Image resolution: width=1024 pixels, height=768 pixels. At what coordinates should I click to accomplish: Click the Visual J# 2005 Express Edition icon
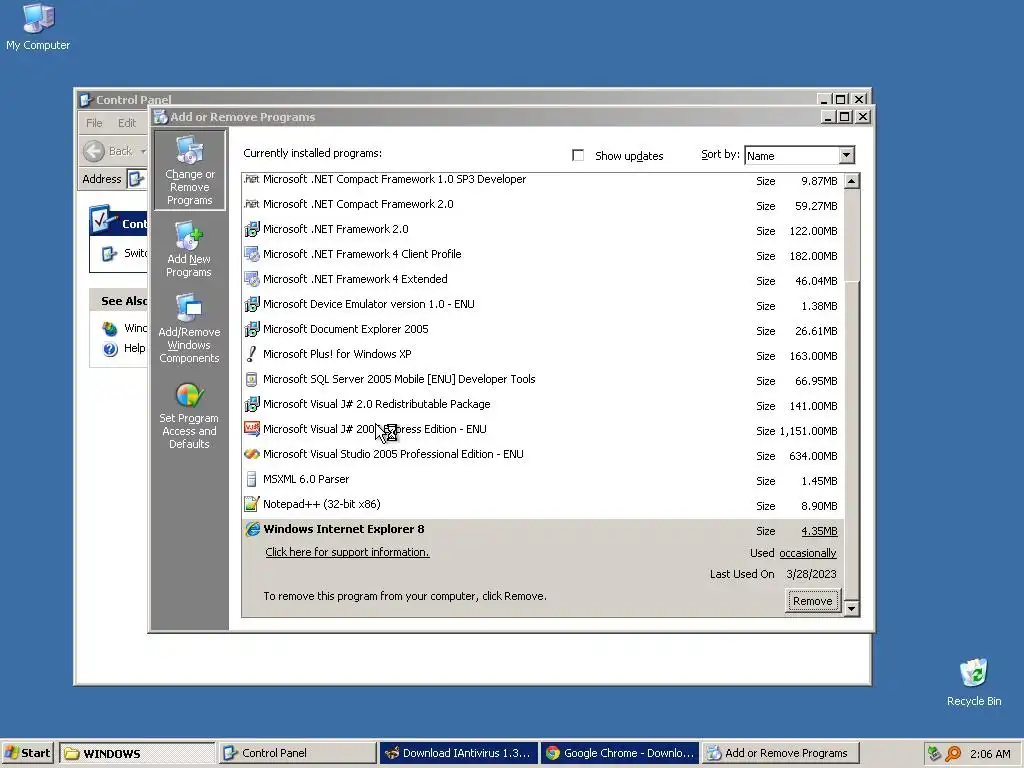251,429
